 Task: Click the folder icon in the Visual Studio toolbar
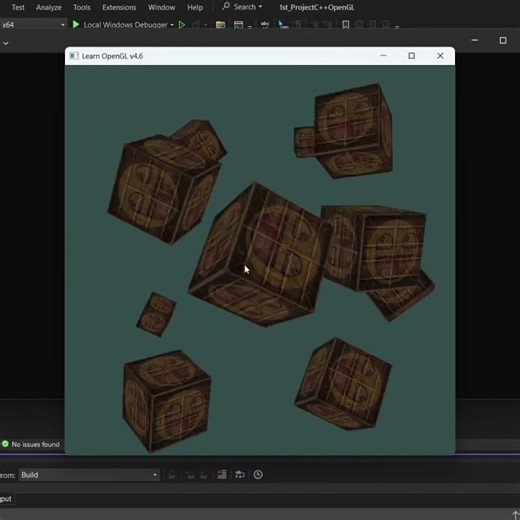click(220, 25)
